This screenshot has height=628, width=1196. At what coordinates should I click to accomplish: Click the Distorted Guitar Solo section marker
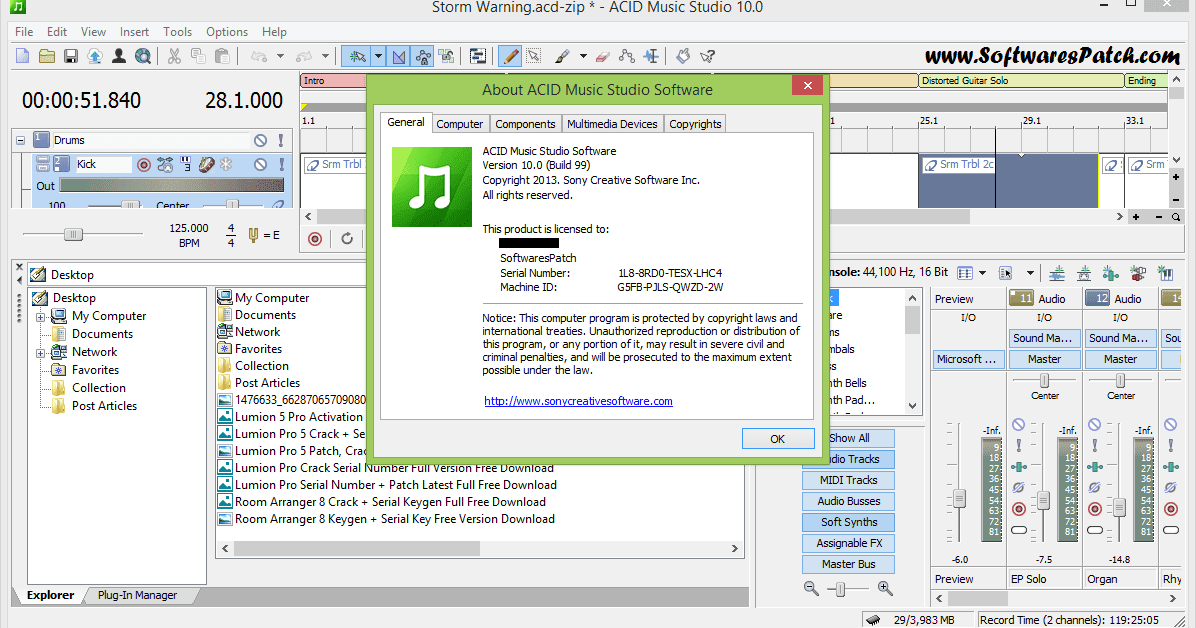(1021, 80)
